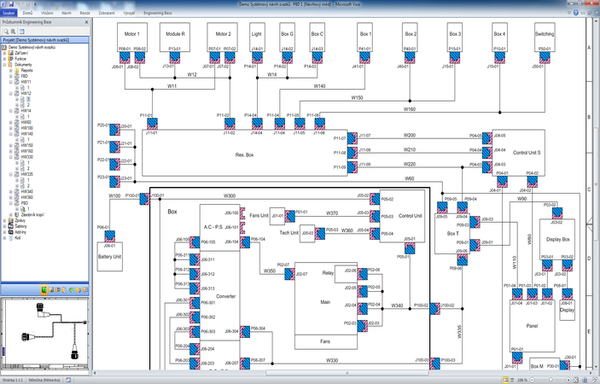Click the save icon in quick access toolbar
The height and width of the screenshot is (384, 600).
tap(11, 4)
